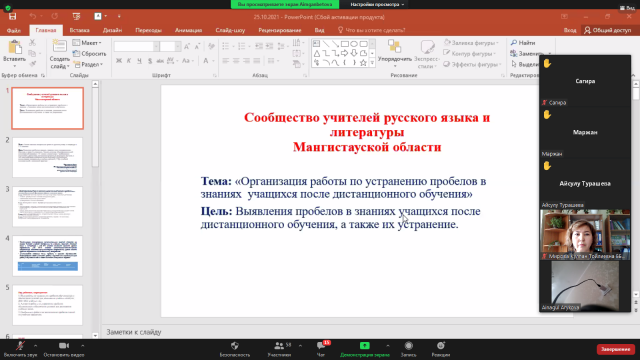Switch to the Transitions (Переходы) tab

149,30
